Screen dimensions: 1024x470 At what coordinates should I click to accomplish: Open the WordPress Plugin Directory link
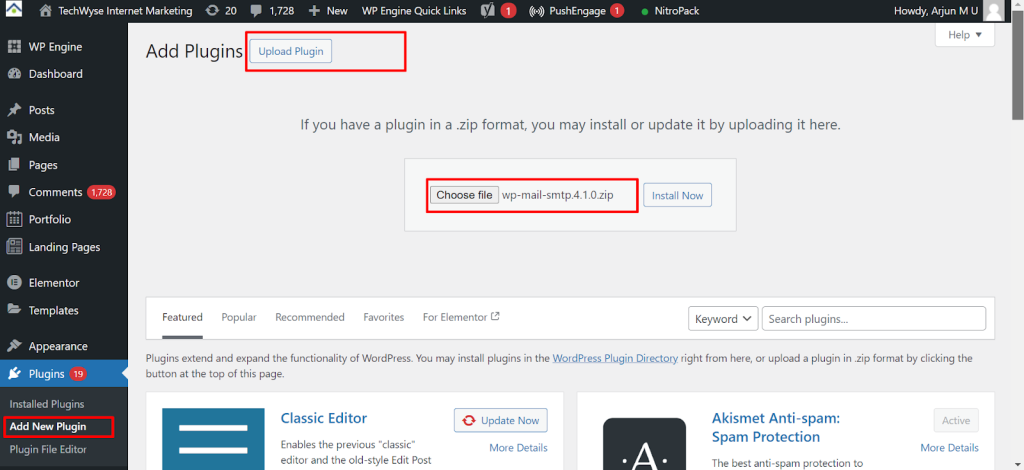(615, 358)
